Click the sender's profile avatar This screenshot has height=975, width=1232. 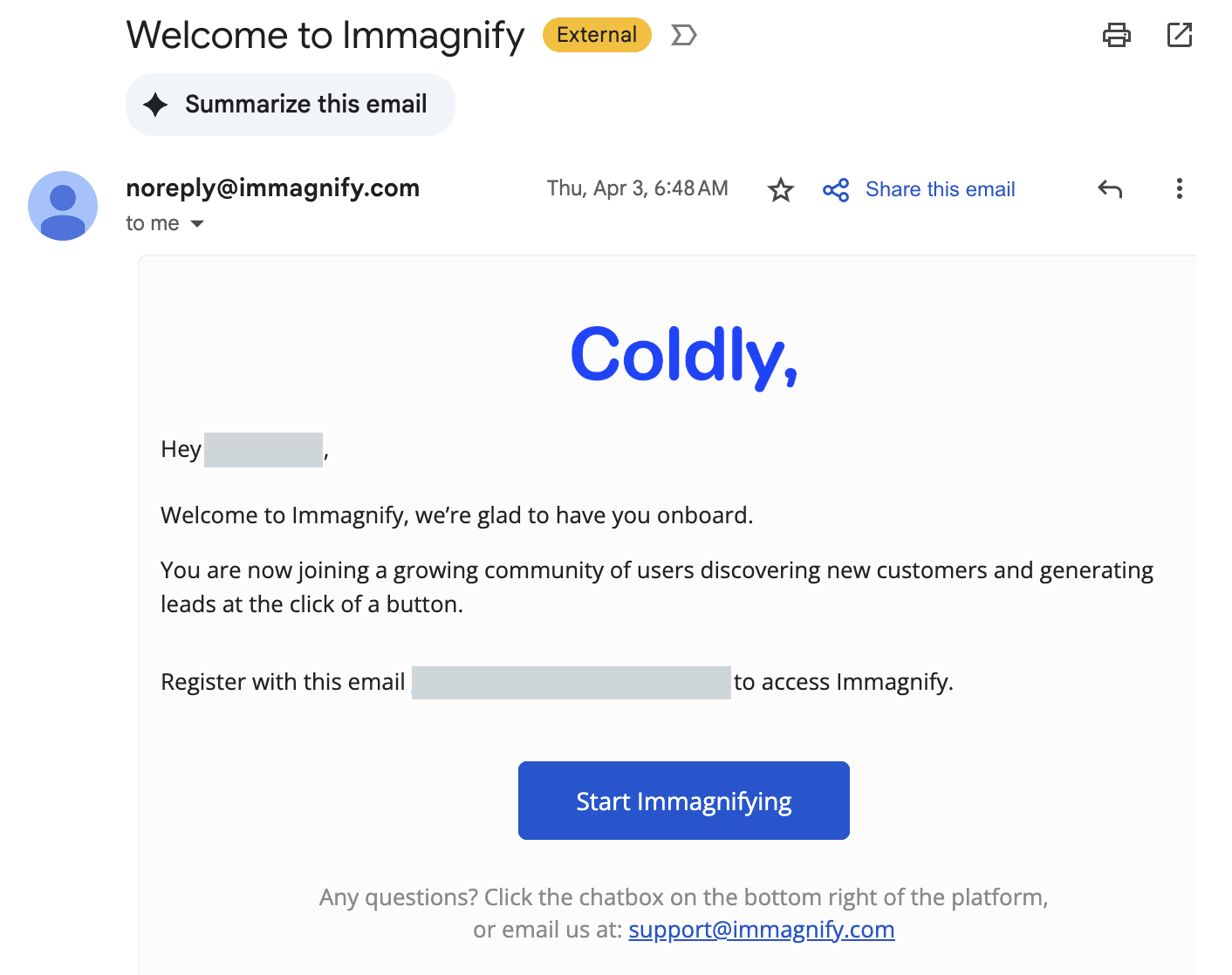[x=63, y=206]
